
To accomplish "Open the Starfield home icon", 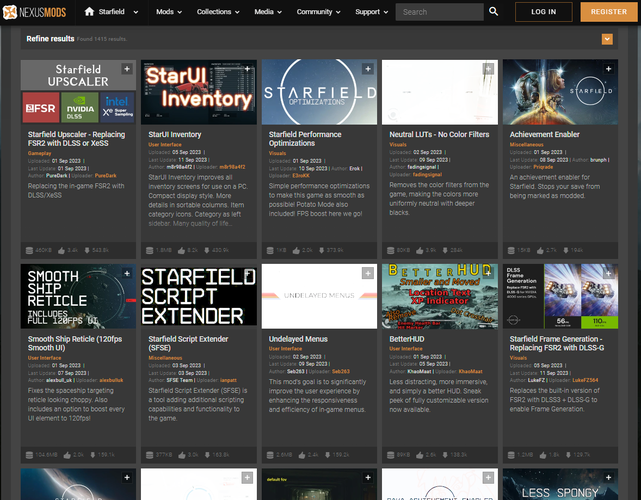I will tap(89, 11).
